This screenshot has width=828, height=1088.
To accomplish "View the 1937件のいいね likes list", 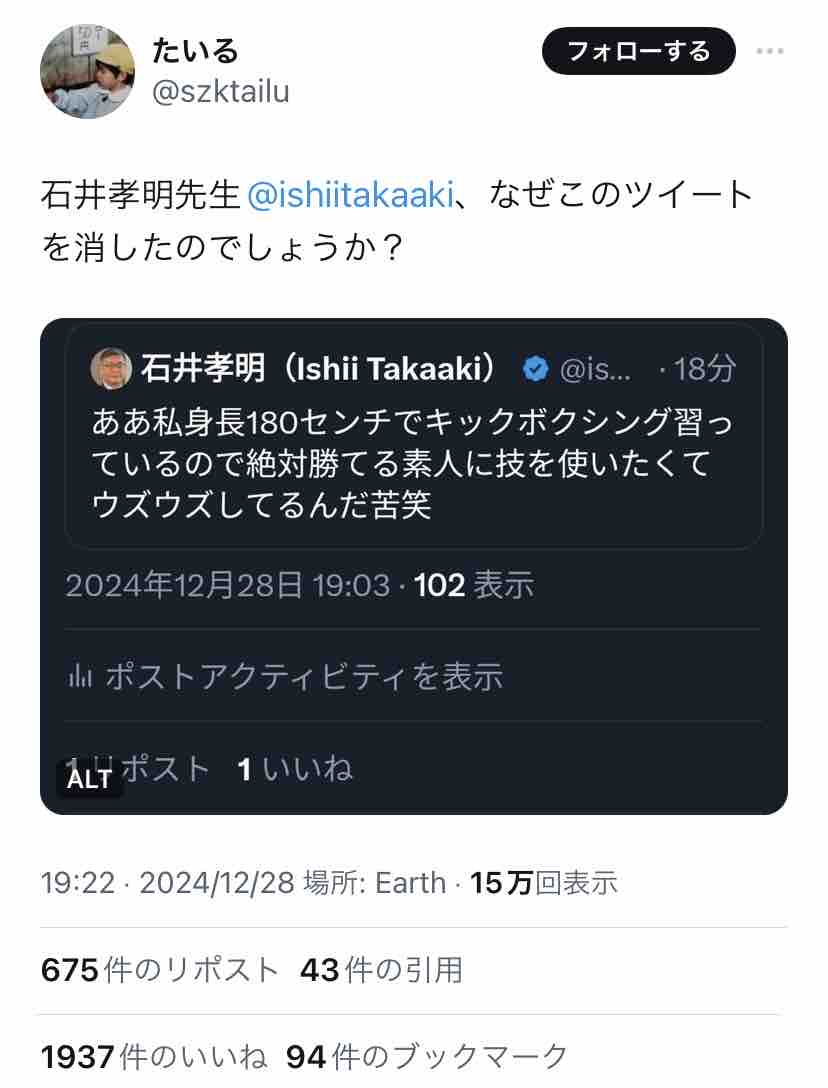I will click(x=154, y=1056).
